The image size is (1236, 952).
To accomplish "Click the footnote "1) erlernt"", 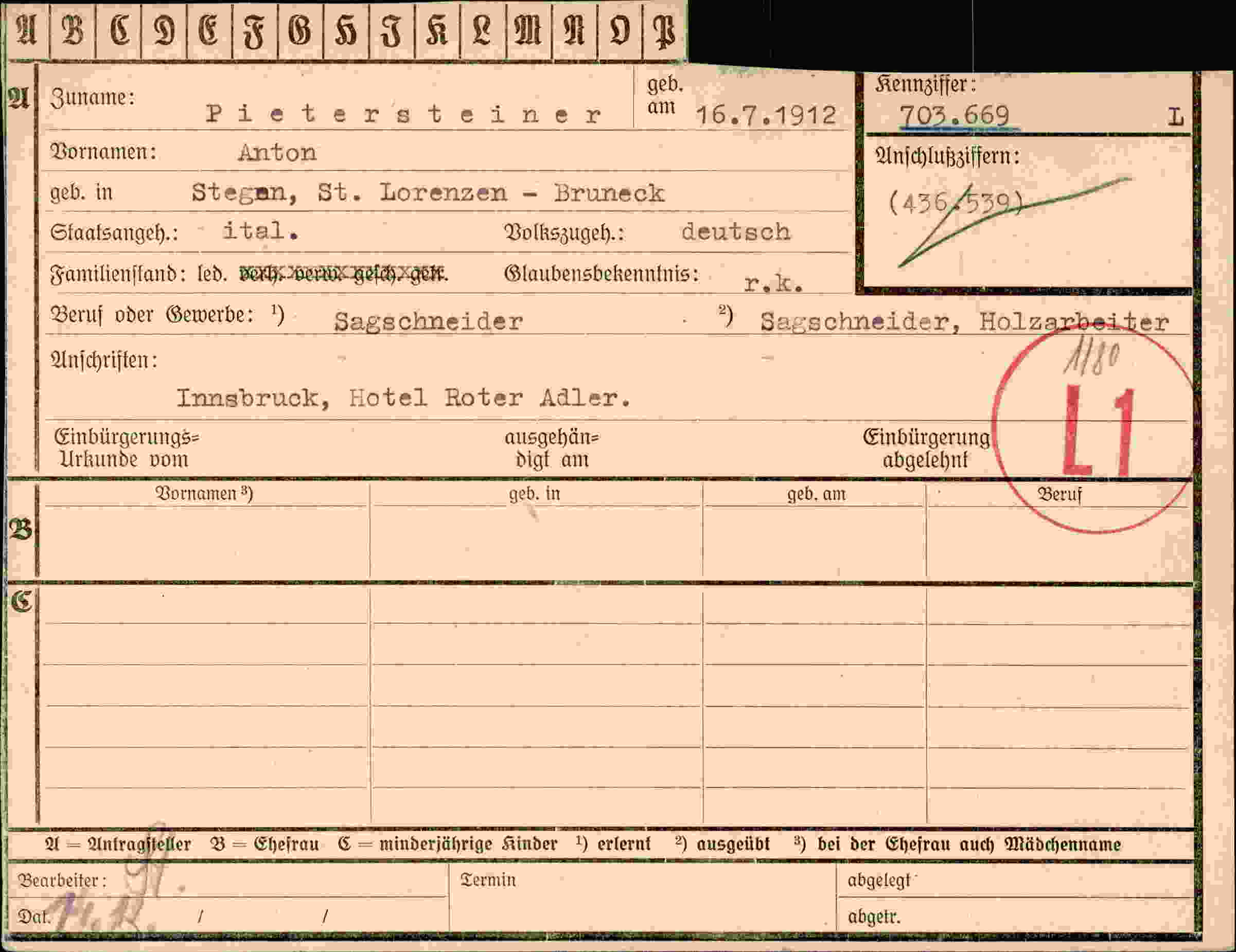I will coord(613,844).
